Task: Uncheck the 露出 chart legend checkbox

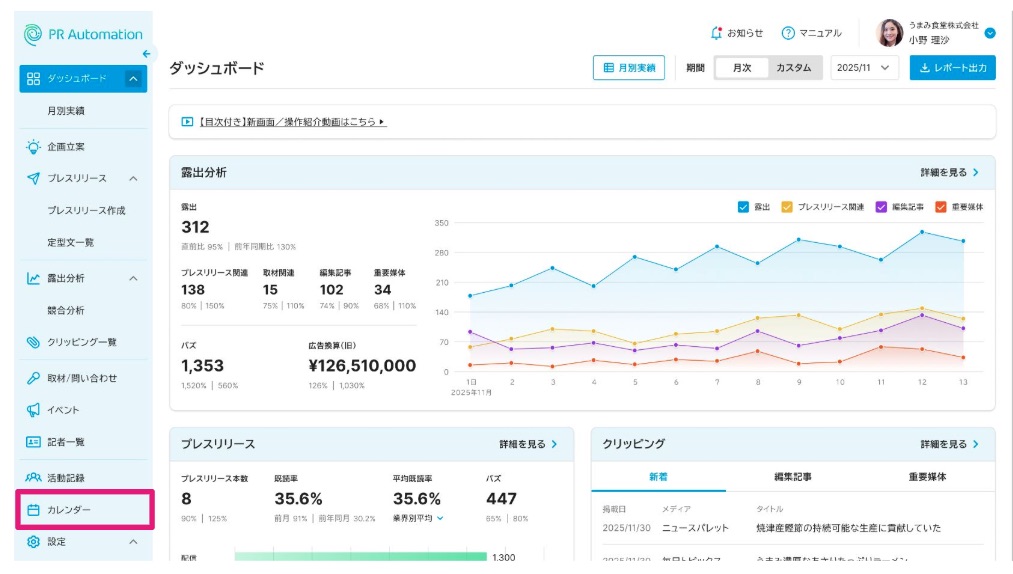Action: pyautogui.click(x=743, y=207)
